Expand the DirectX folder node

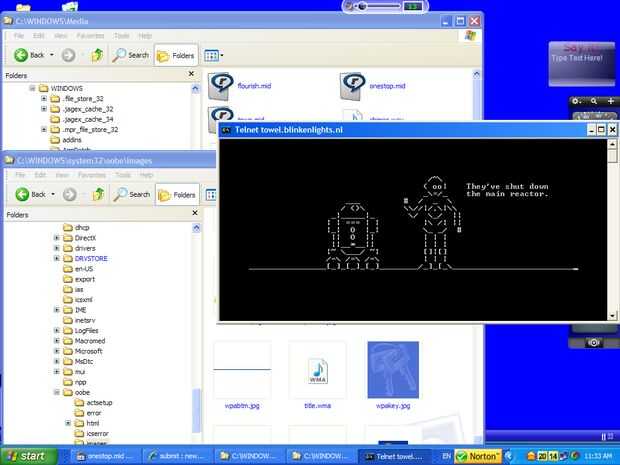point(57,238)
